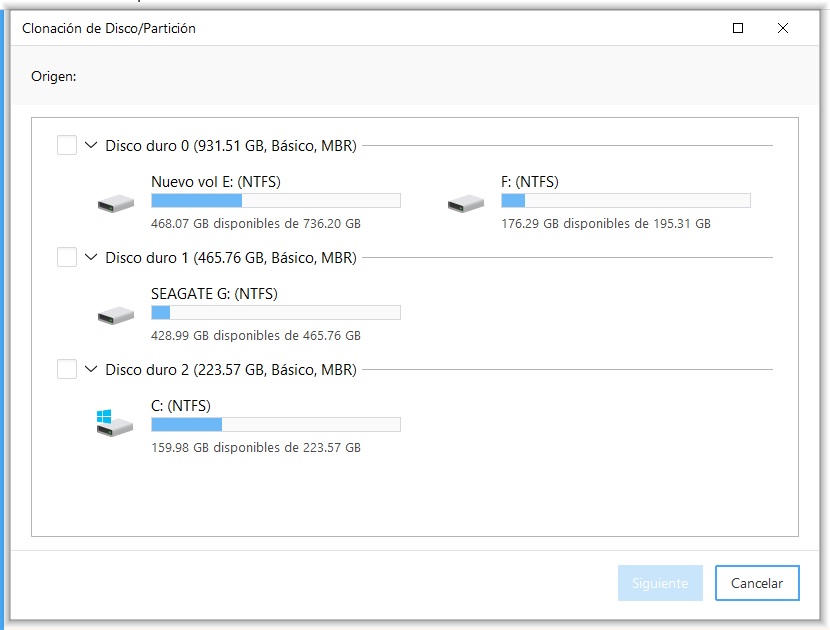
Task: Maximize the Clonación de Disco window
Action: tap(738, 29)
